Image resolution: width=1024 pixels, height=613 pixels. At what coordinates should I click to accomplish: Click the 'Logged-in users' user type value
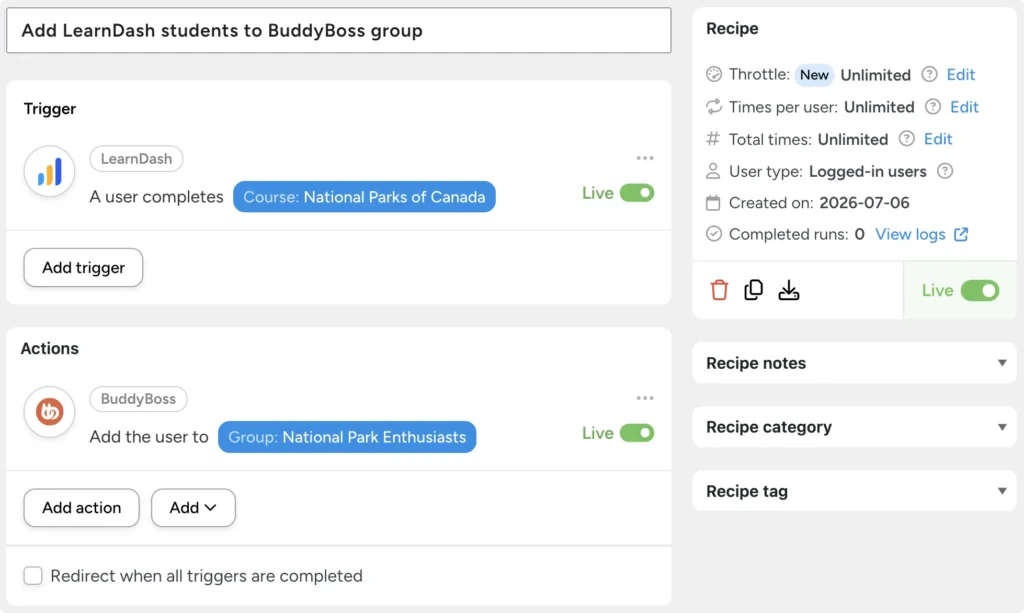867,171
